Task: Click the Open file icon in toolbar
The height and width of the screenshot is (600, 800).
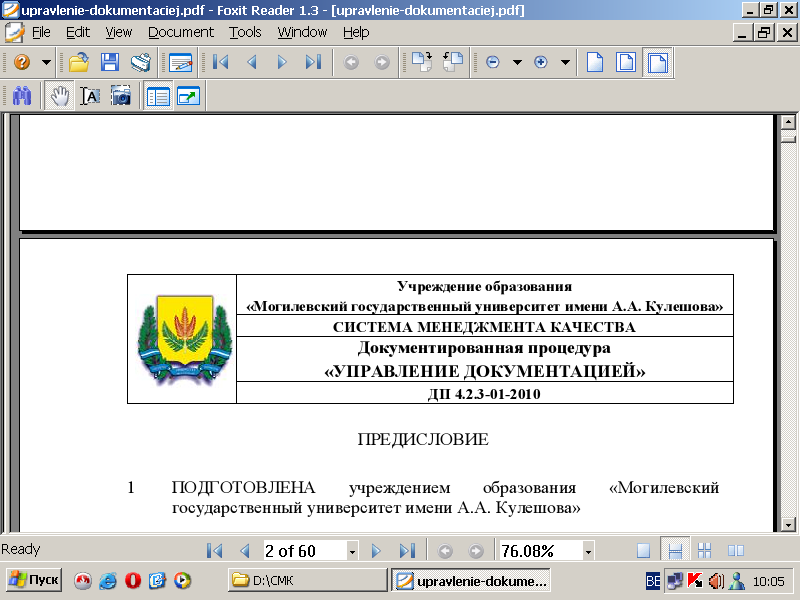Action: 80,62
